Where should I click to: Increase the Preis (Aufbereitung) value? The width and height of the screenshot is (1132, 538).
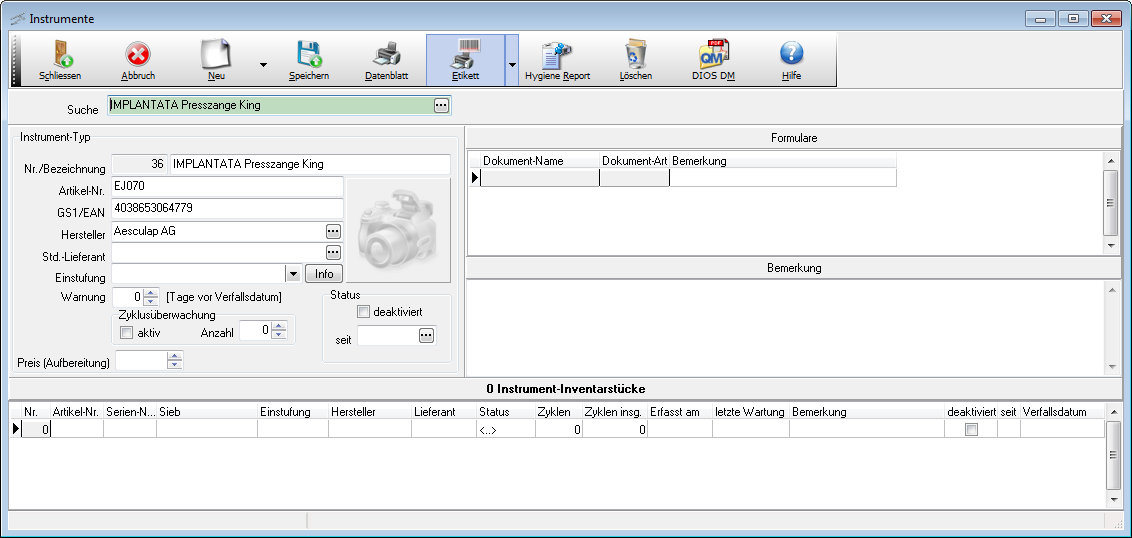(175, 356)
